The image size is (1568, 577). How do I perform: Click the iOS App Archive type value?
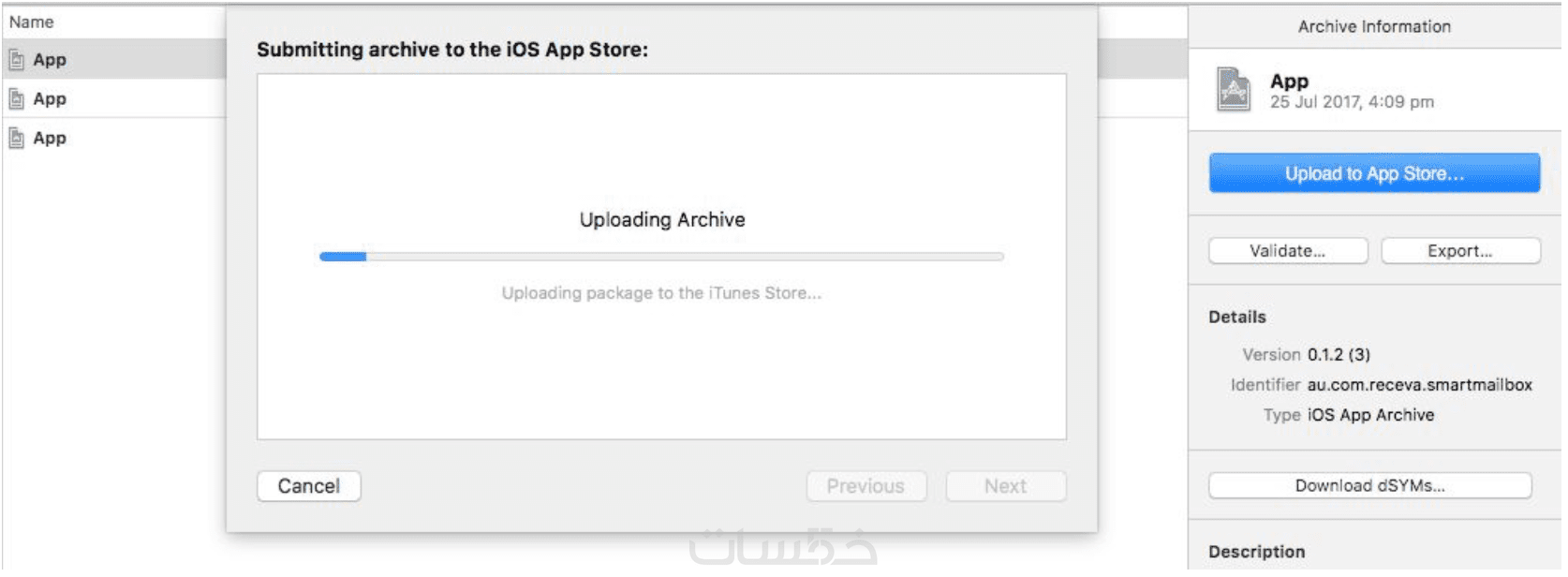coord(1370,415)
